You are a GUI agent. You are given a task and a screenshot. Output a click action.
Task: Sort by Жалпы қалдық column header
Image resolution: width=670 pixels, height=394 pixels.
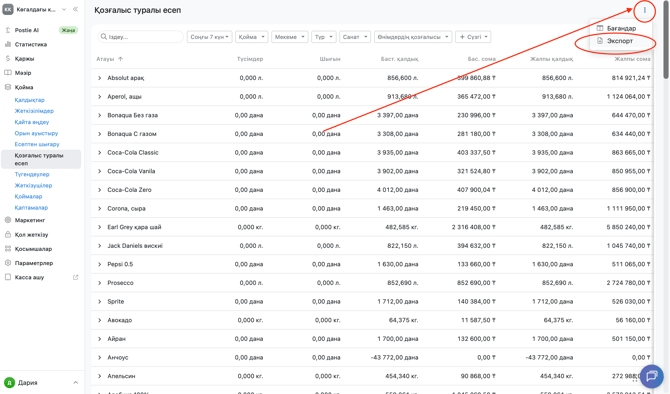552,59
